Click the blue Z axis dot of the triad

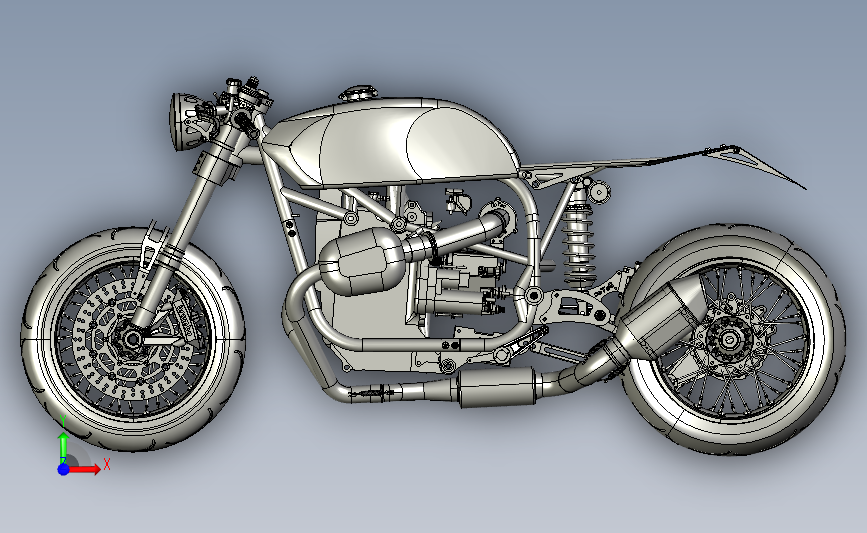[x=64, y=469]
